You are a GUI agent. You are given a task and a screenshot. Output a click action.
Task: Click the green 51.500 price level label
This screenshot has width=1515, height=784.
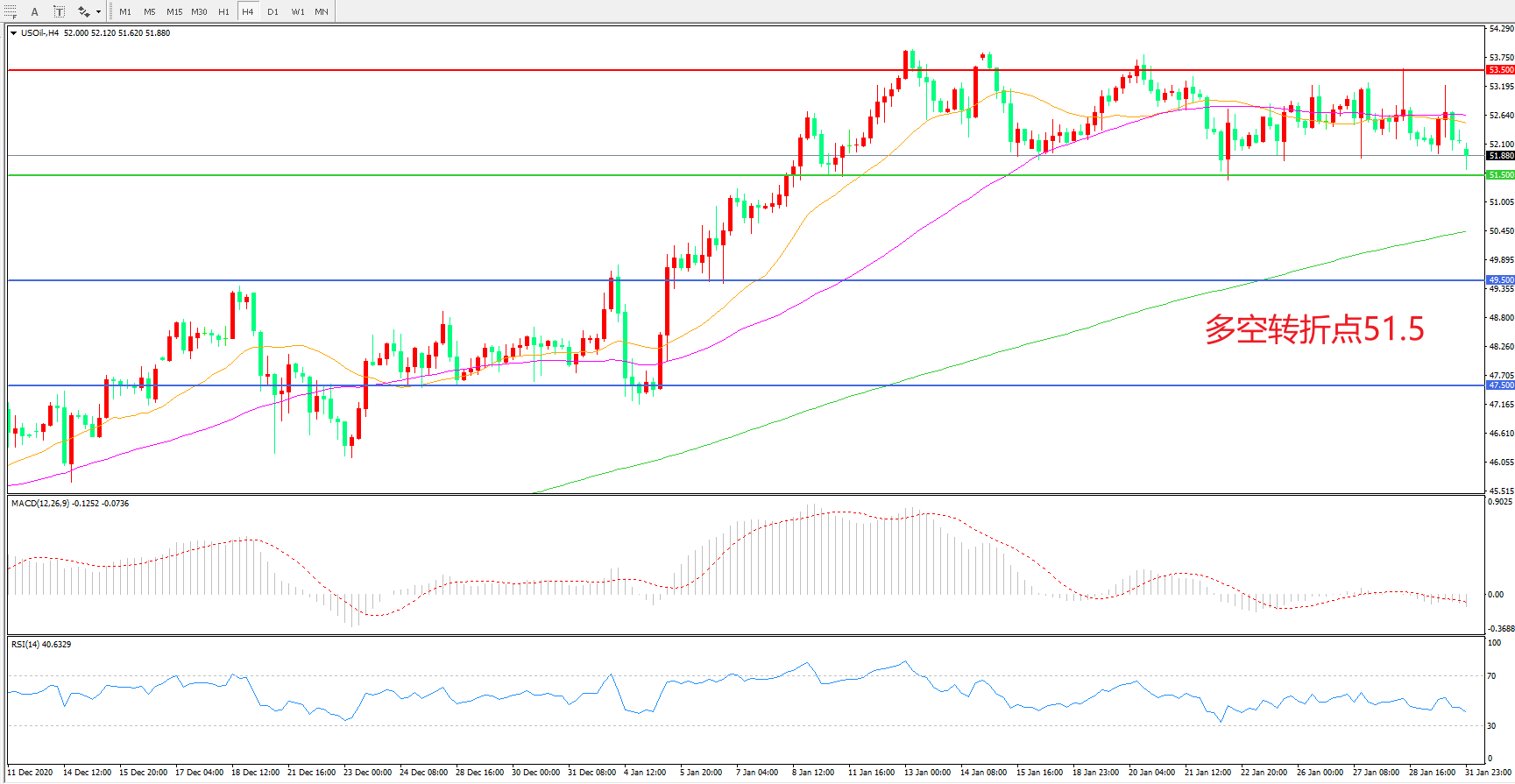pyautogui.click(x=1500, y=175)
